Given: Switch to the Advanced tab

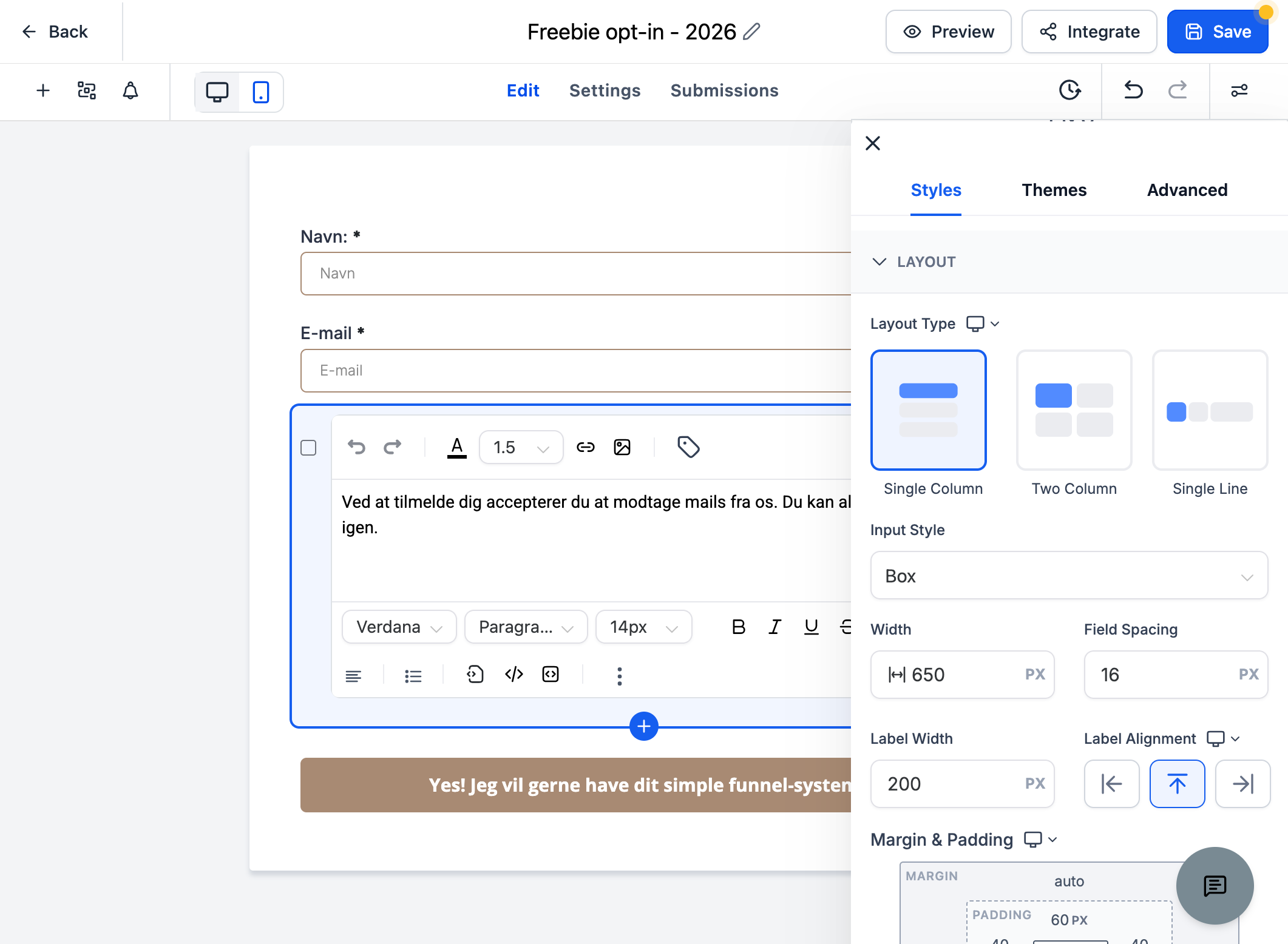Looking at the screenshot, I should click(1187, 190).
